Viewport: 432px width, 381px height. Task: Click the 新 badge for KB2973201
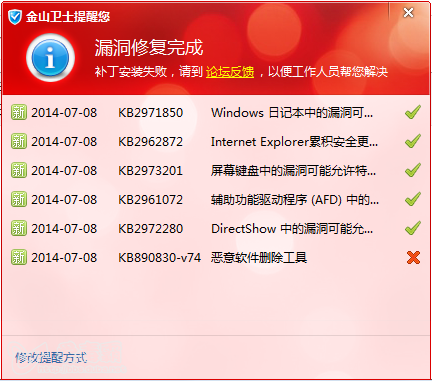click(19, 170)
